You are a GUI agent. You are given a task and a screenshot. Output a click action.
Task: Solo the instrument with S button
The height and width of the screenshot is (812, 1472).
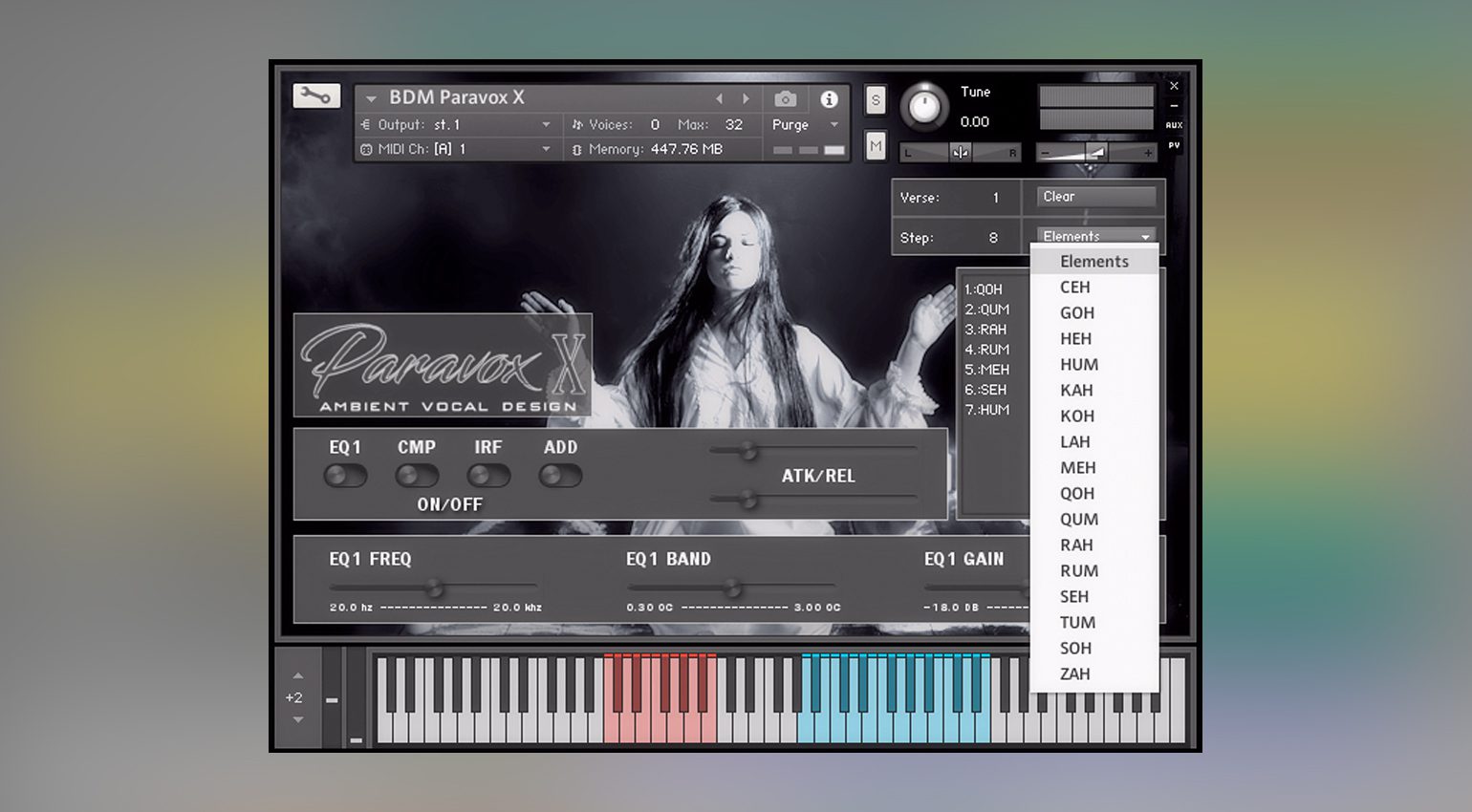875,100
